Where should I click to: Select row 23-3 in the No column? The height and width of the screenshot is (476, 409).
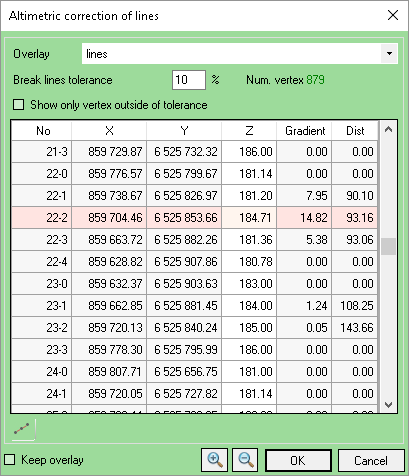click(42, 350)
